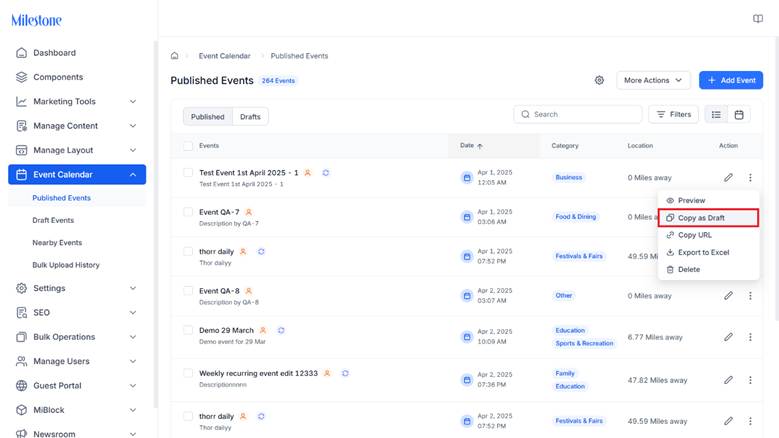This screenshot has height=438, width=779.
Task: Open table settings gear icon
Action: coord(599,80)
